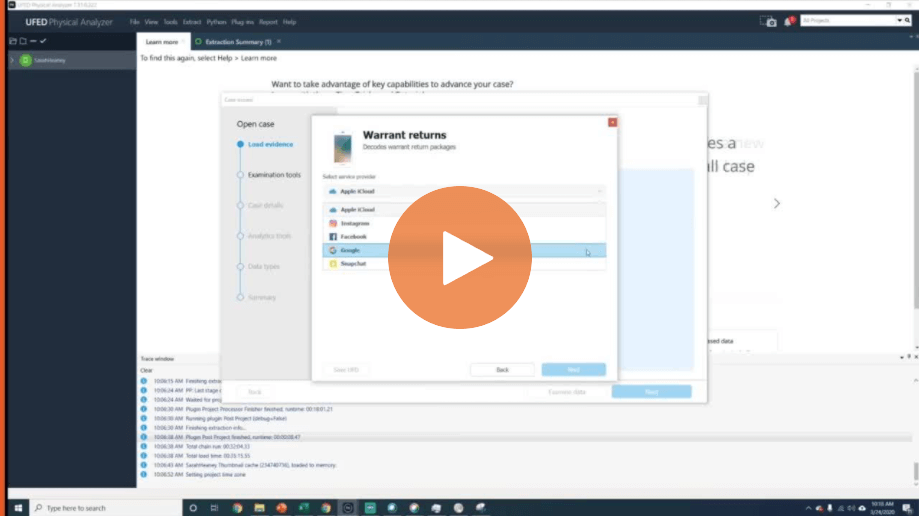Screen dimensions: 919x516
Task: Close the Warrant returns dialog
Action: pos(612,122)
